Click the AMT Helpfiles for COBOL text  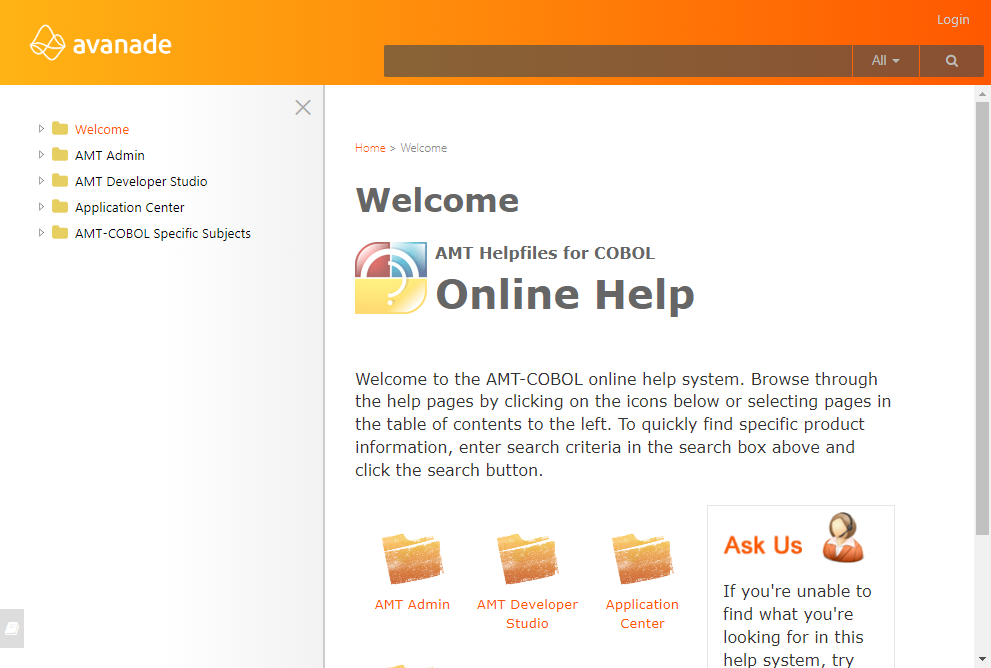click(545, 253)
